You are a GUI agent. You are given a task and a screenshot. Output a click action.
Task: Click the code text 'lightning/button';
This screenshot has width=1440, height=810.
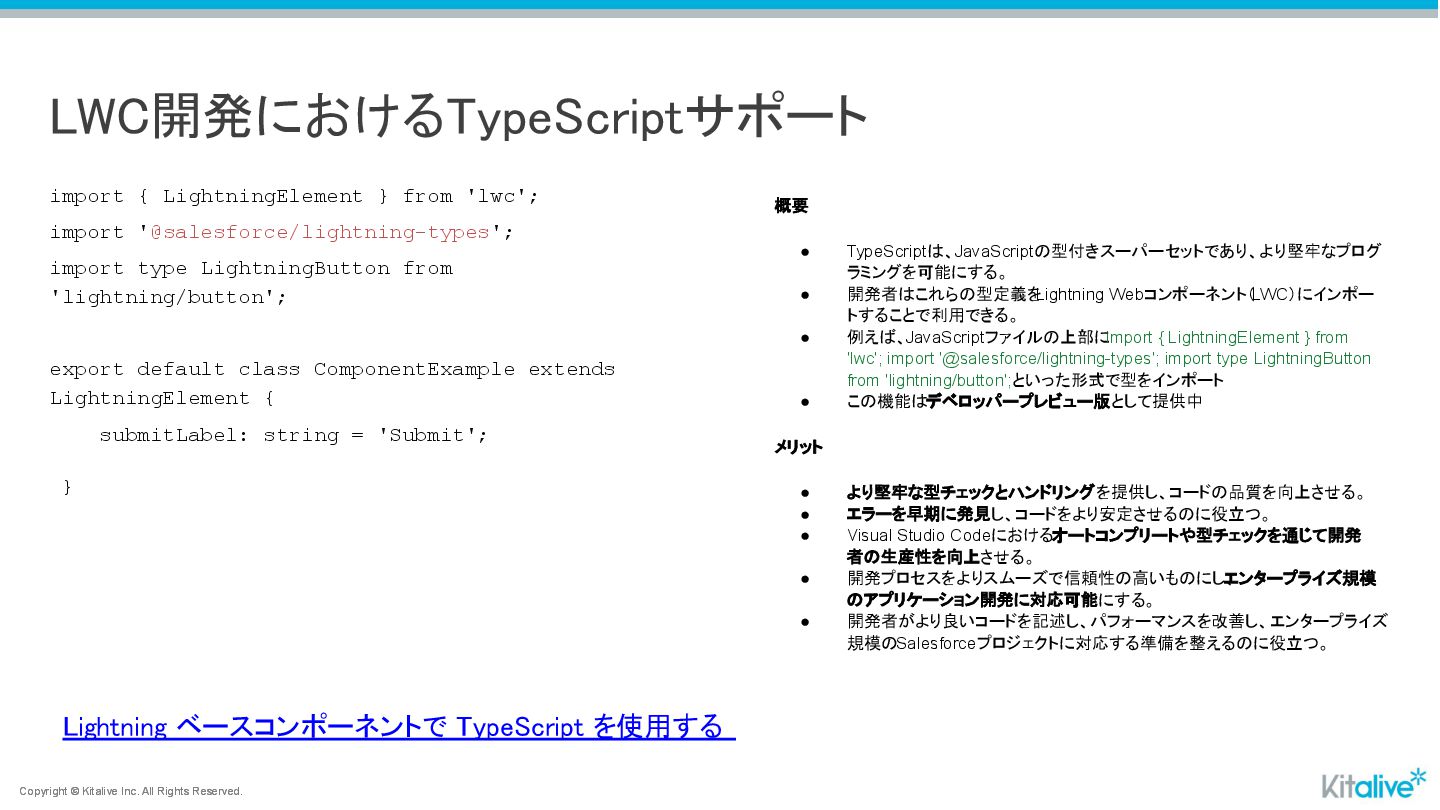tap(169, 297)
